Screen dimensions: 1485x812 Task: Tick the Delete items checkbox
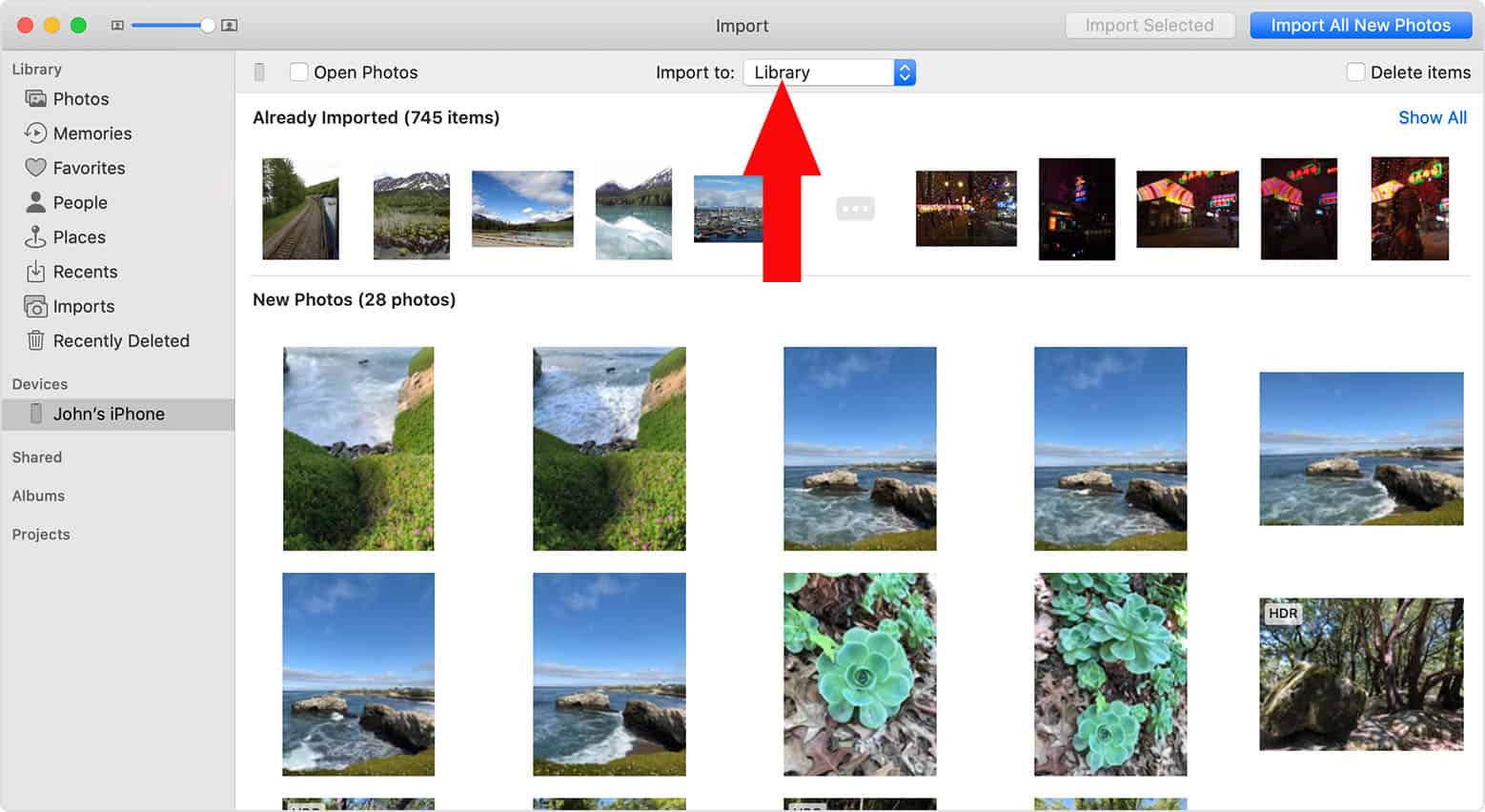click(1354, 72)
